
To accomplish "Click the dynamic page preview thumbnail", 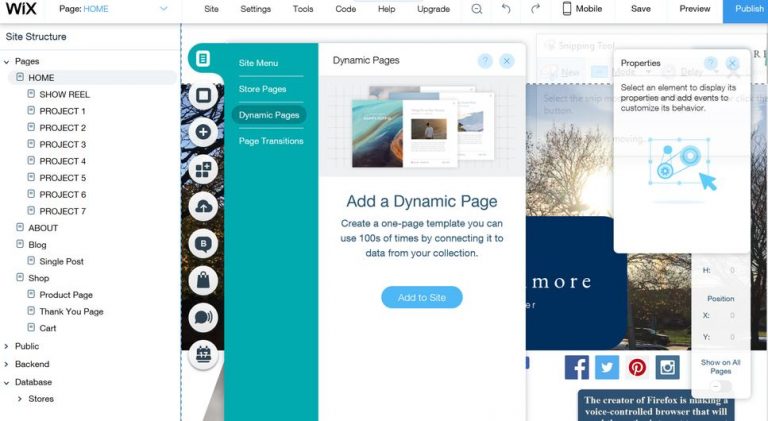I will (x=423, y=126).
